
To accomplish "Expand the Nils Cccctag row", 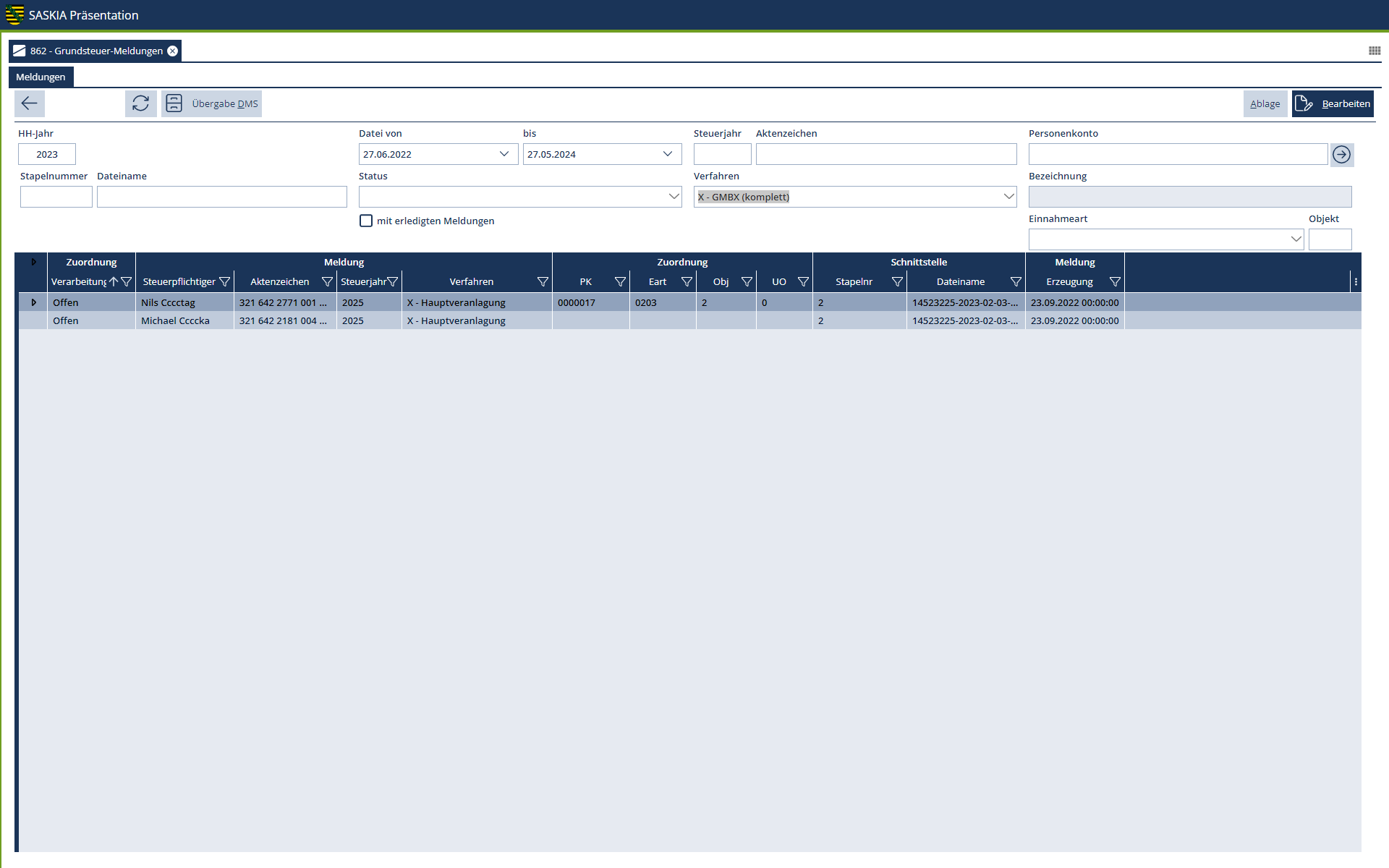I will (33, 302).
